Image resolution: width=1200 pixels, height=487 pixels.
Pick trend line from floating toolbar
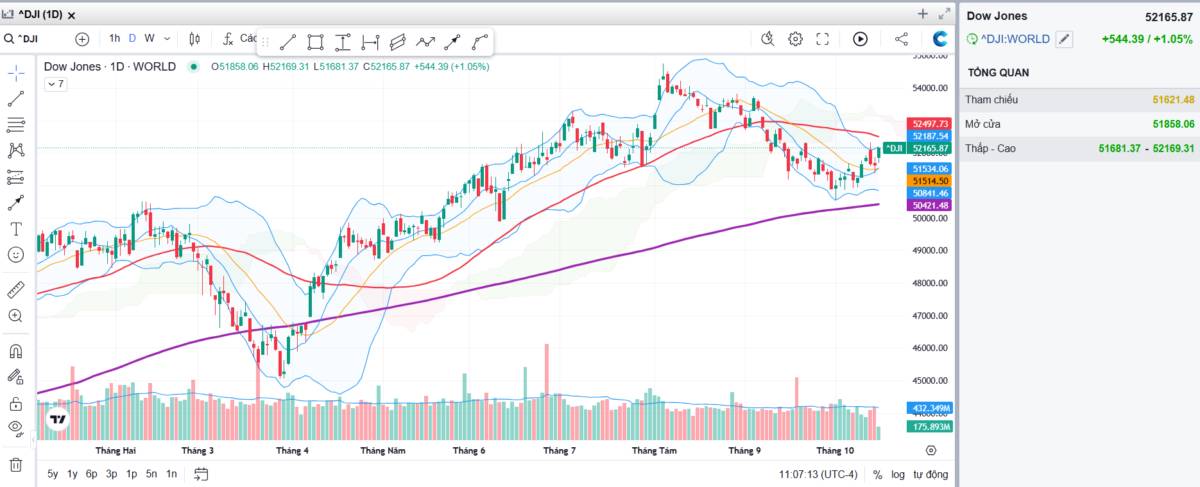(x=288, y=42)
